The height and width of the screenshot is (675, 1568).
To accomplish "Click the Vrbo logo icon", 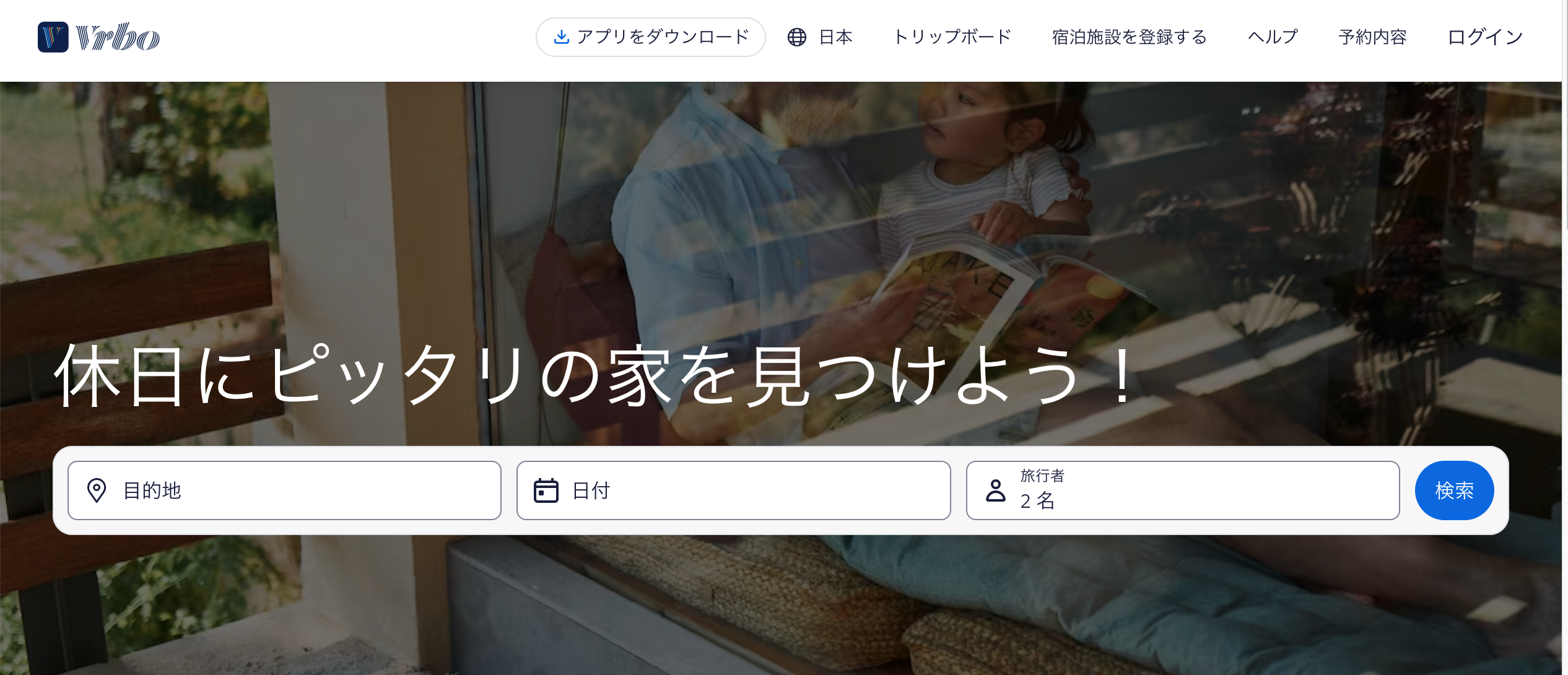I will pyautogui.click(x=53, y=37).
